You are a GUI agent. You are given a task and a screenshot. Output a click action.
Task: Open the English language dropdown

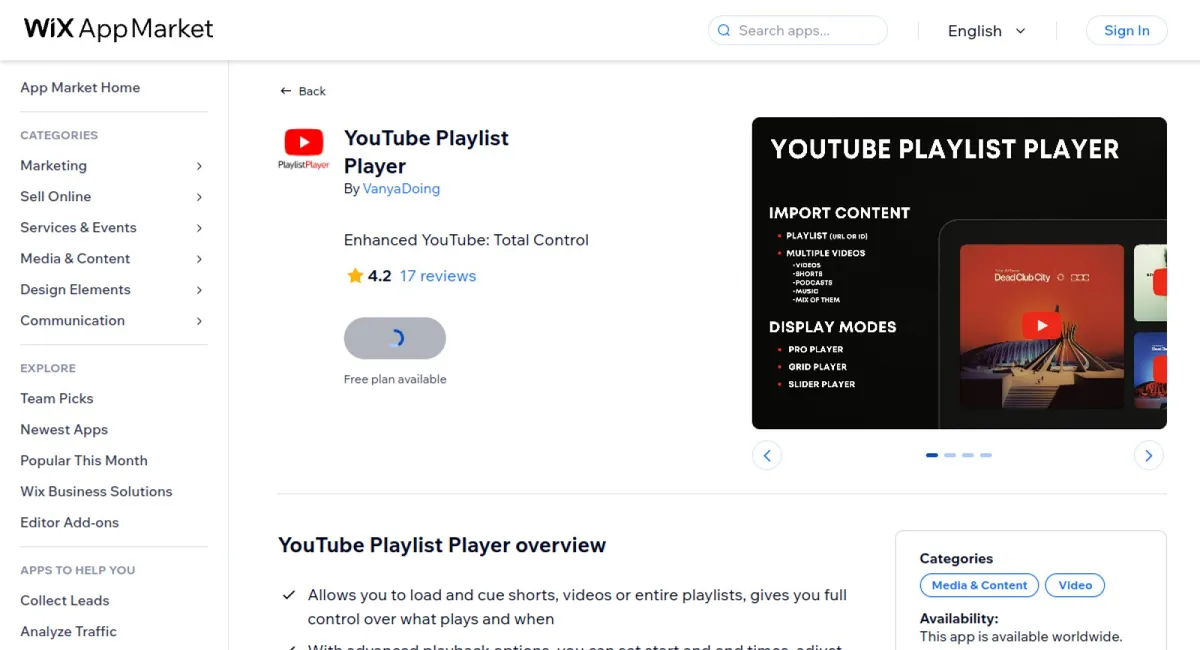point(987,31)
